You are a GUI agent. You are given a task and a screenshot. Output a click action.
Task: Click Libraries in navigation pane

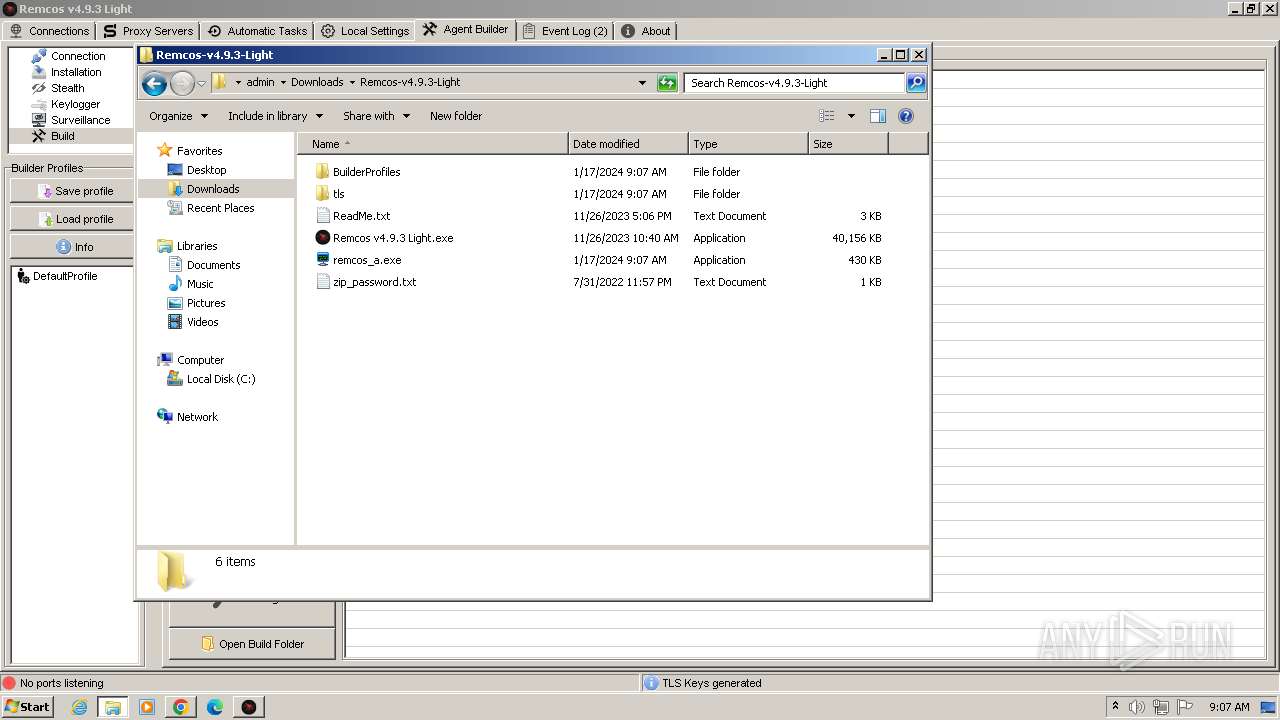click(197, 246)
